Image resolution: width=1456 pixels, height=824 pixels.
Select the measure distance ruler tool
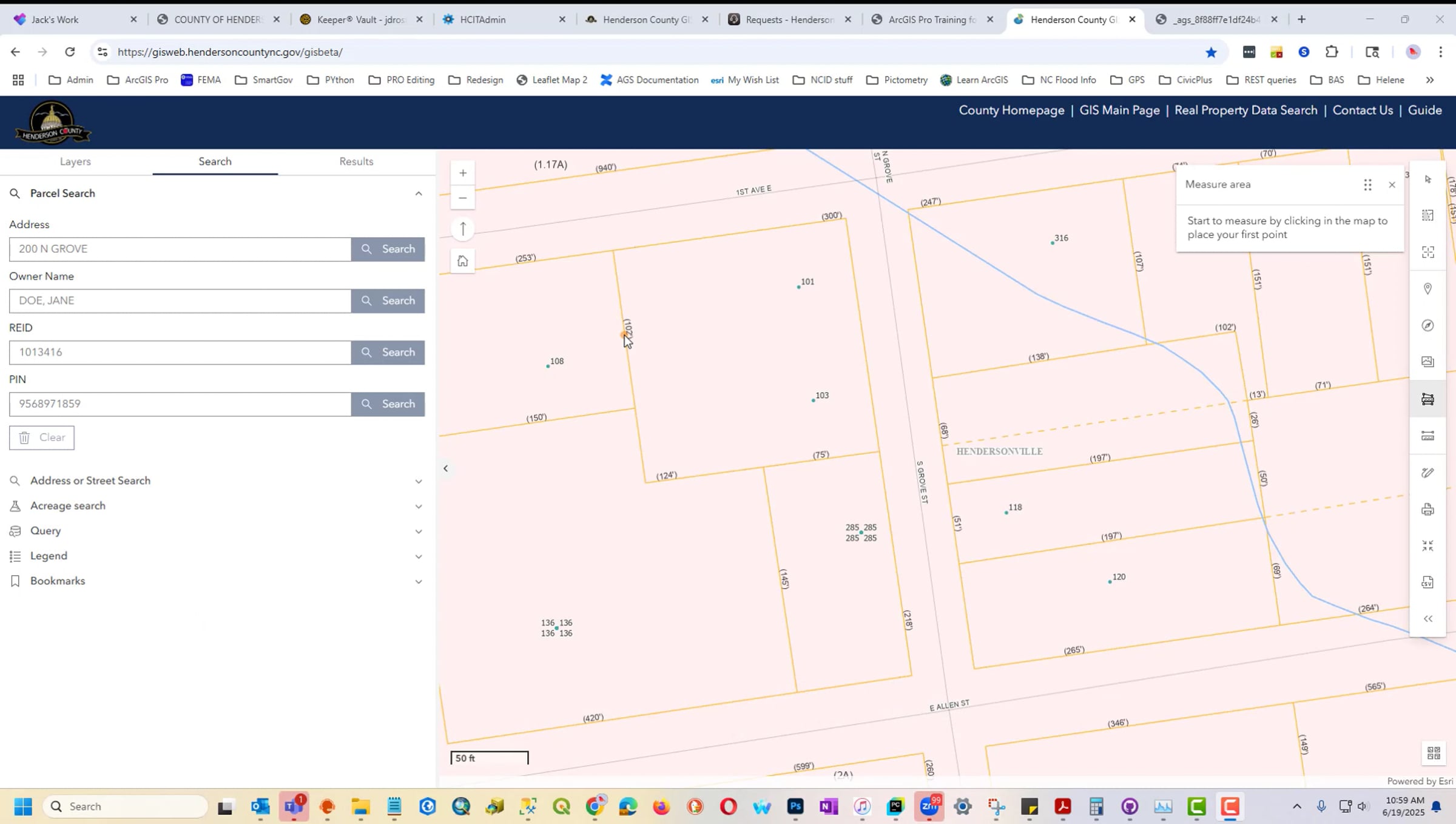click(1427, 436)
